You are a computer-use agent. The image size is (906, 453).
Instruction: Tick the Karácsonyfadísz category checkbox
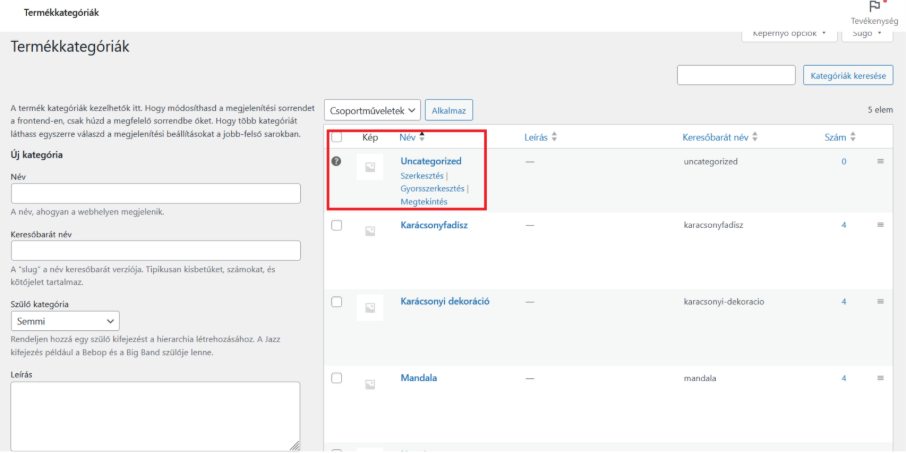[x=336, y=226]
